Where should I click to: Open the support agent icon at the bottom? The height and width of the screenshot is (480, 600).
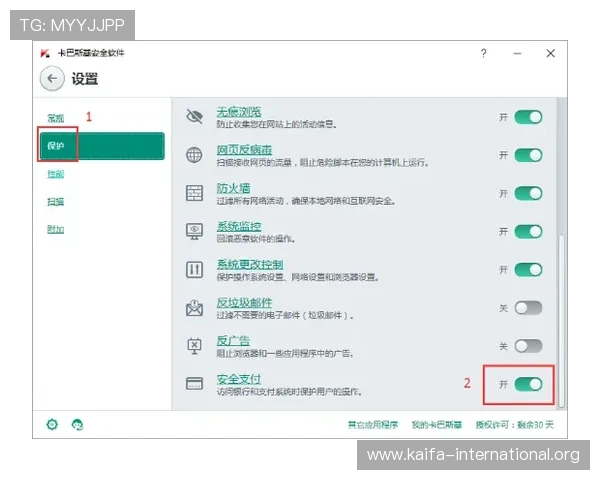[78, 424]
